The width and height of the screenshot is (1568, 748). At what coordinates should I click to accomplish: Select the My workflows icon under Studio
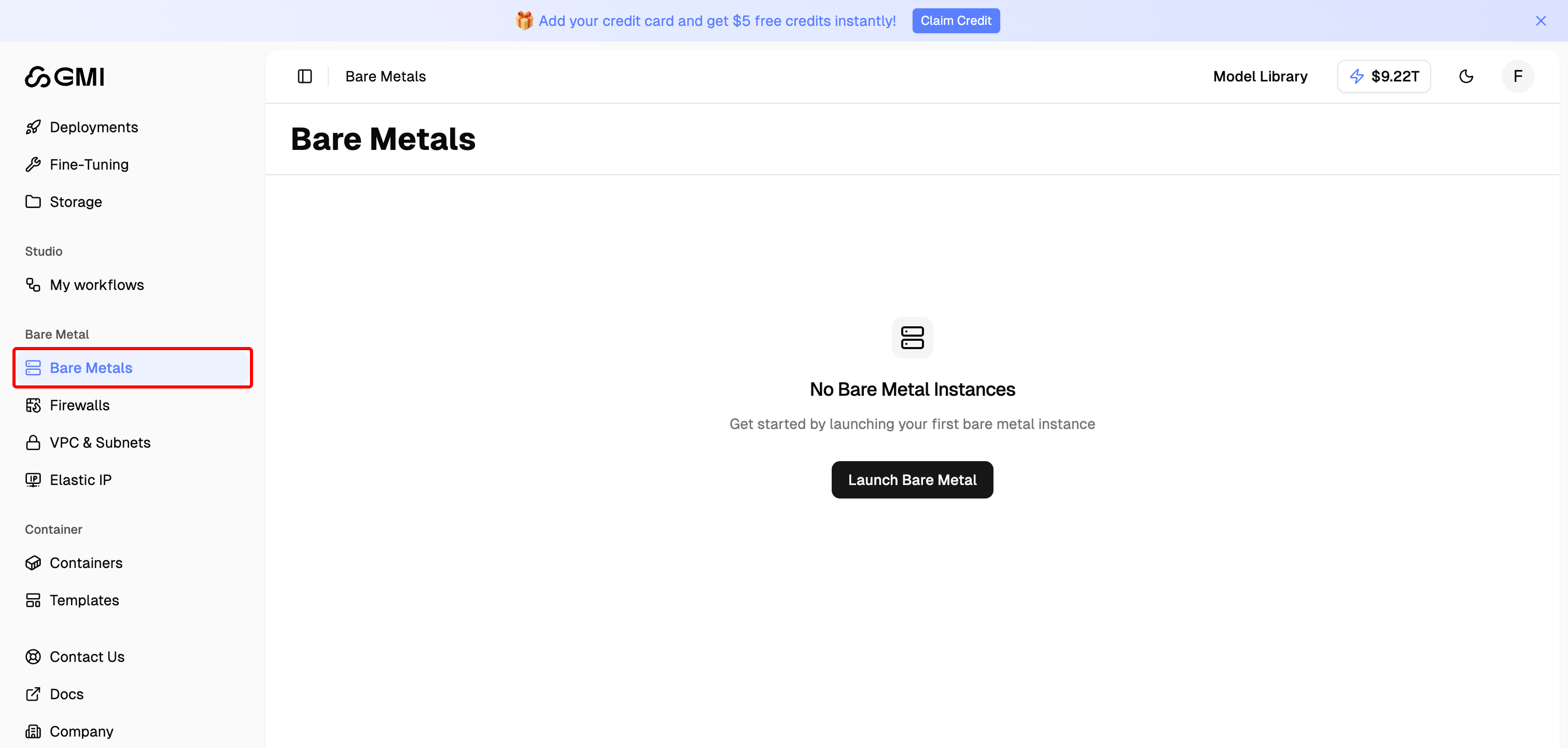(33, 284)
